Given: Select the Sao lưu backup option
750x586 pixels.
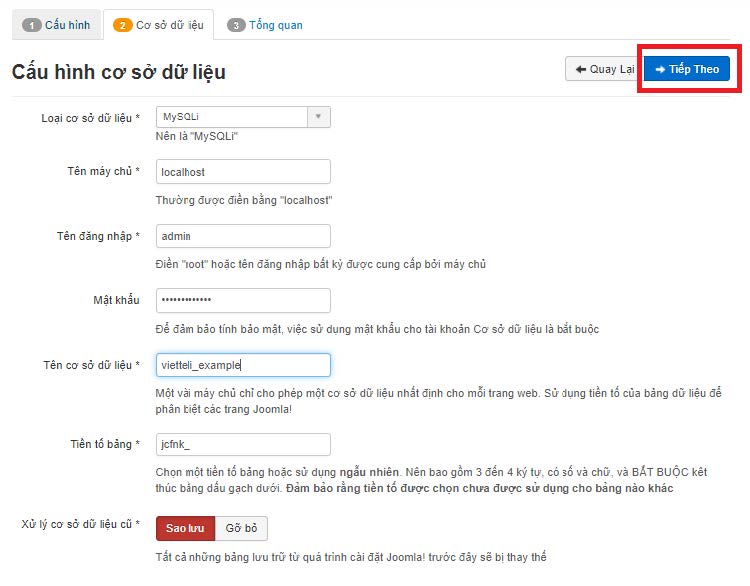Looking at the screenshot, I should (x=185, y=528).
